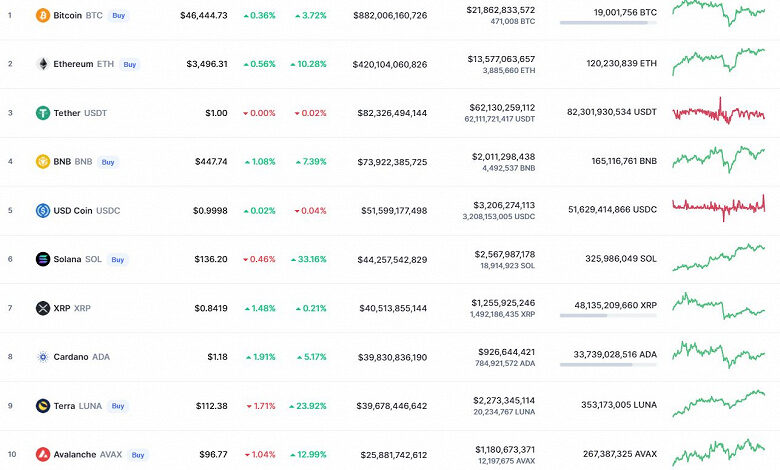This screenshot has height=470, width=780.
Task: Click the Avalanche red logo
Action: point(43,455)
